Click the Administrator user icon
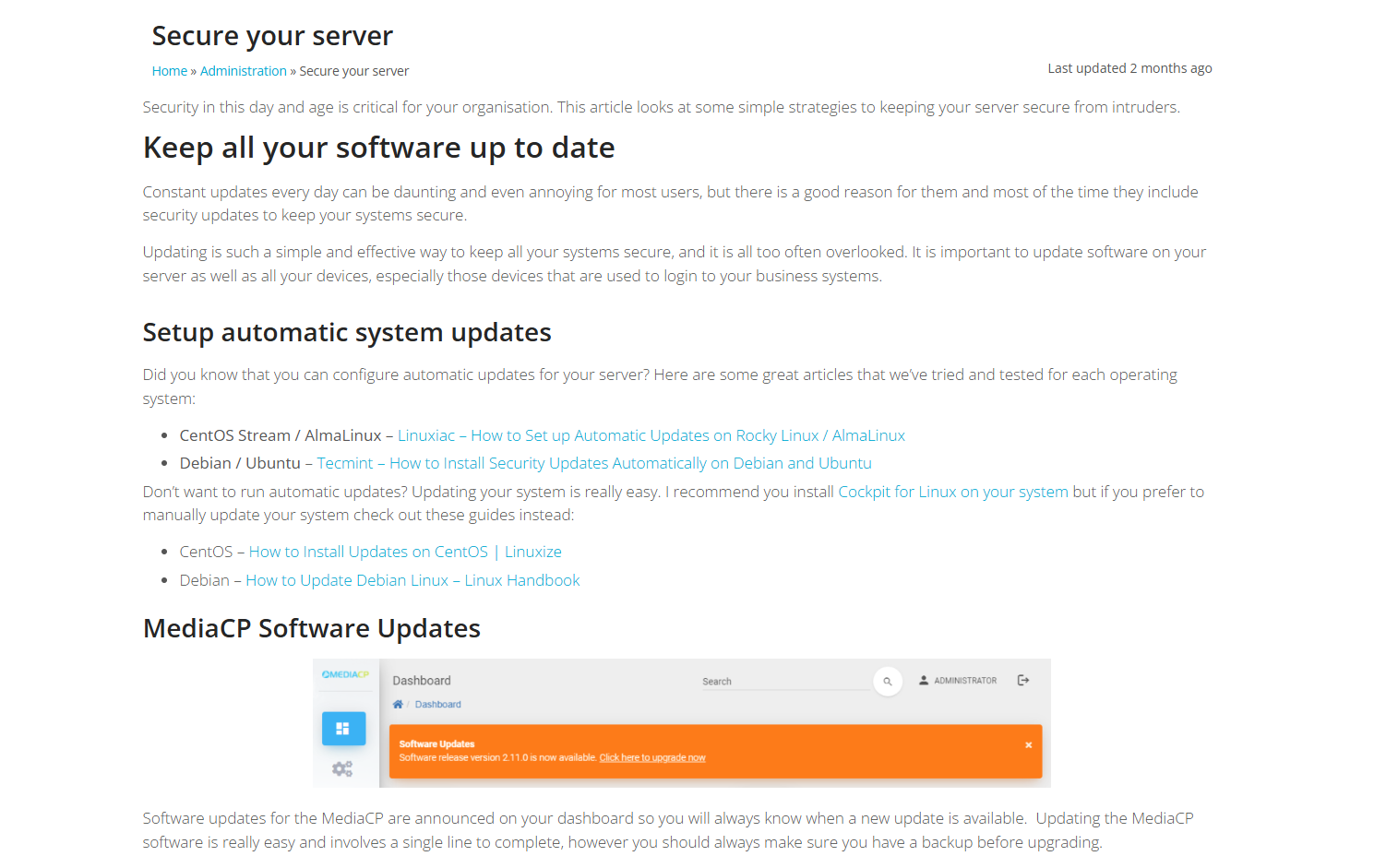The image size is (1386, 868). click(924, 681)
